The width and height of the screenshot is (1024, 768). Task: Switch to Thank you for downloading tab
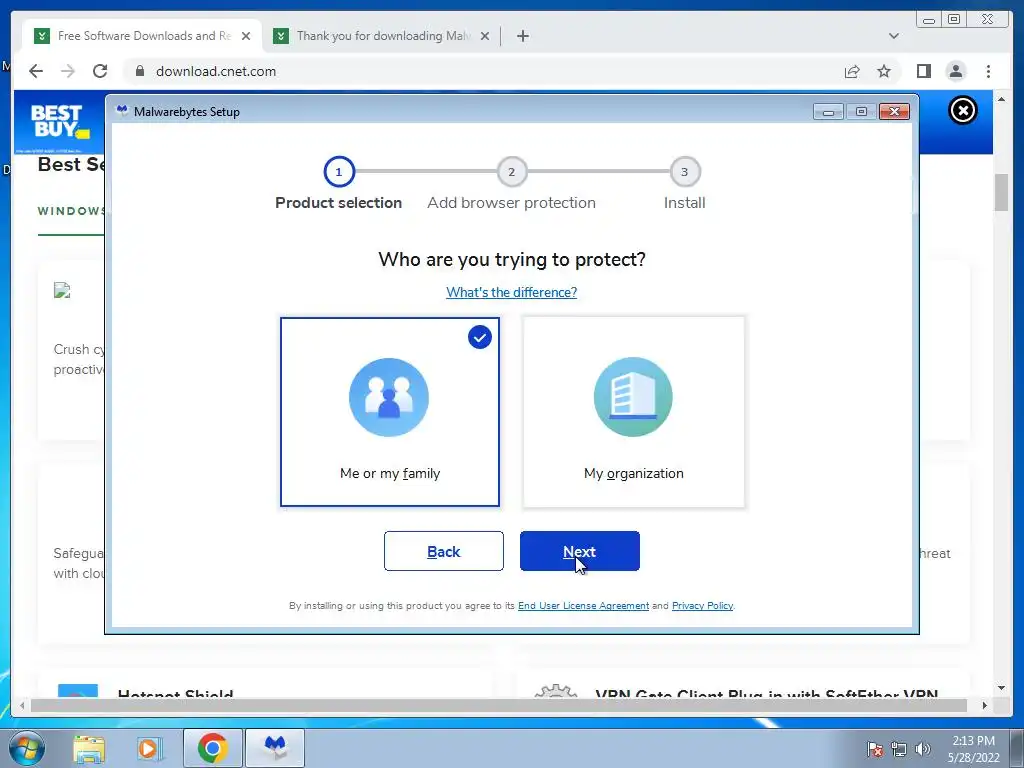point(381,36)
